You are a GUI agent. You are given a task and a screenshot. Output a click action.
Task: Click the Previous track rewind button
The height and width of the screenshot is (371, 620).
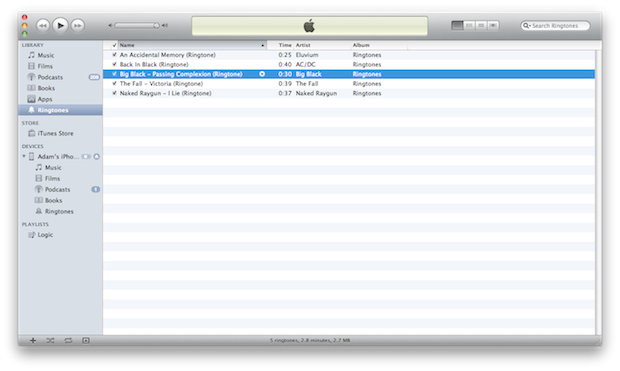43,26
